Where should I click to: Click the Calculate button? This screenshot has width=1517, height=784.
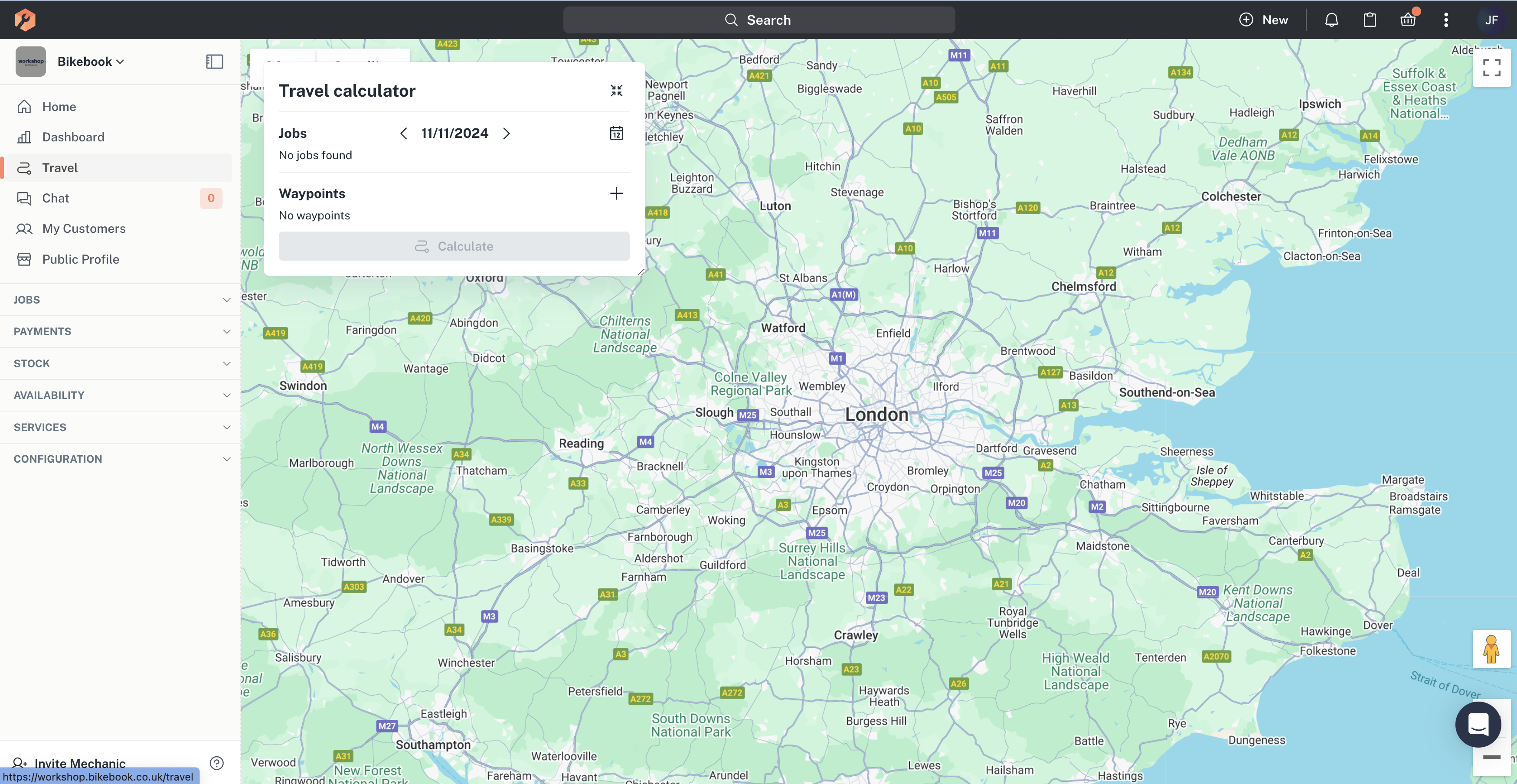tap(454, 245)
